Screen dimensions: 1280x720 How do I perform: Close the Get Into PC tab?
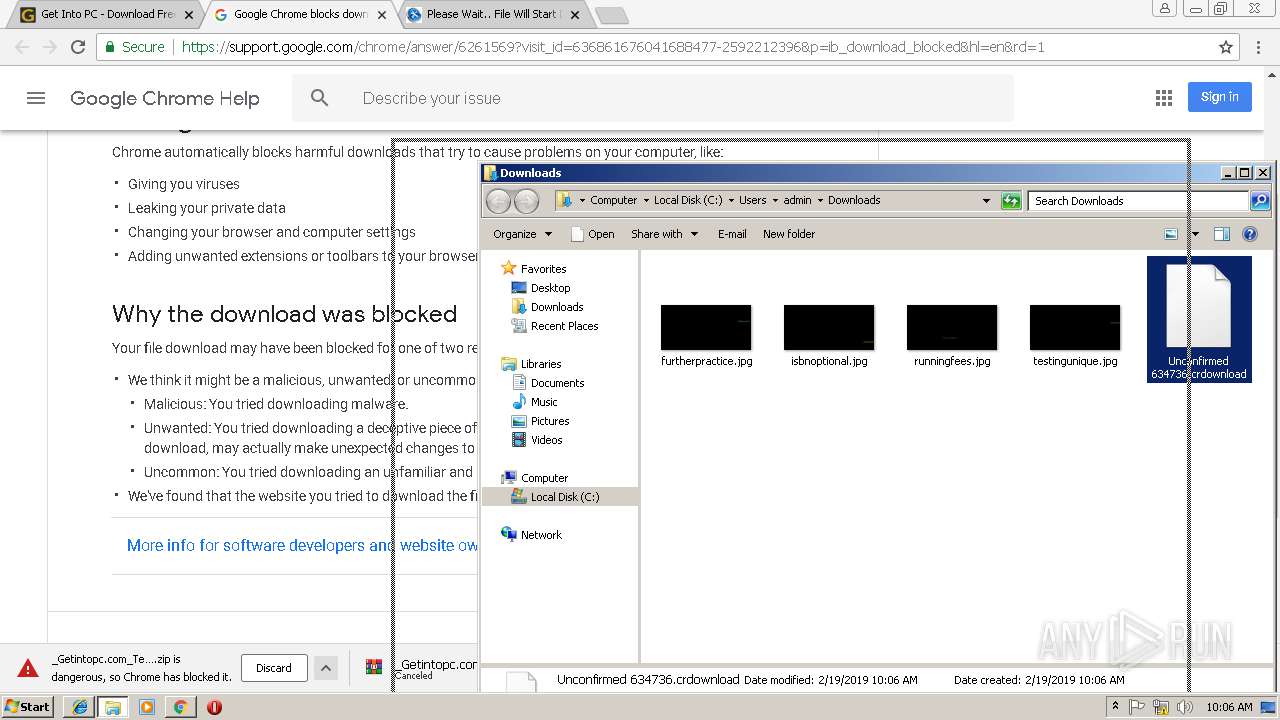click(189, 15)
